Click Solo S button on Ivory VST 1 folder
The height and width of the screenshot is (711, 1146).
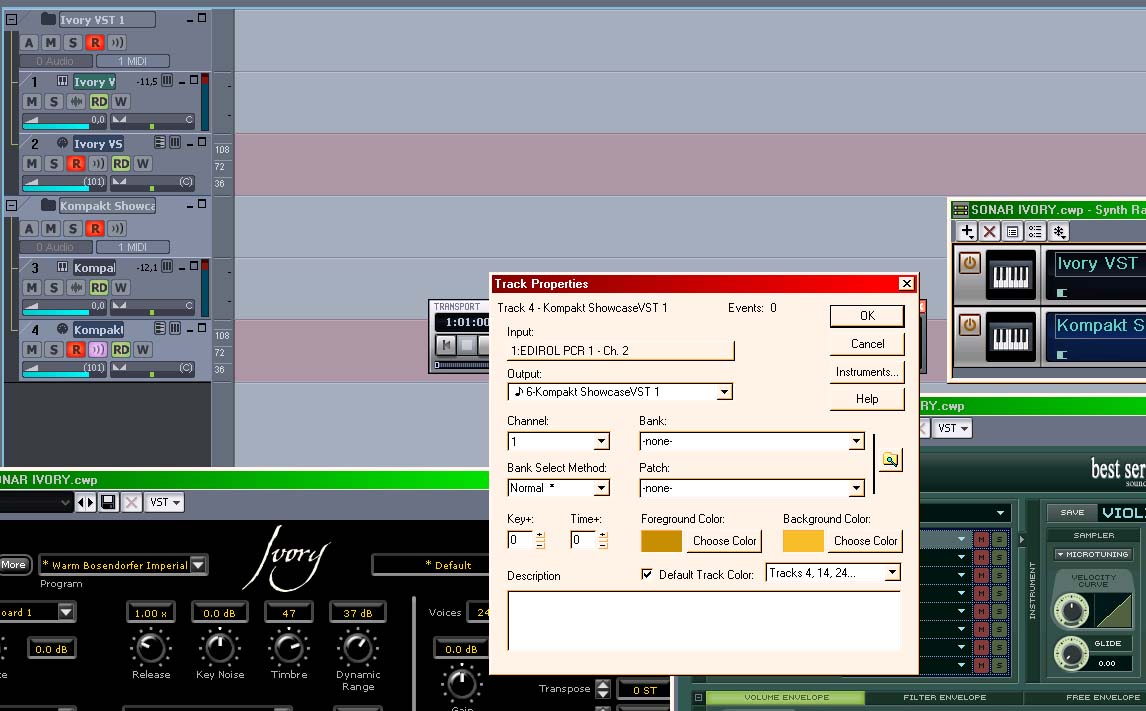[x=72, y=42]
